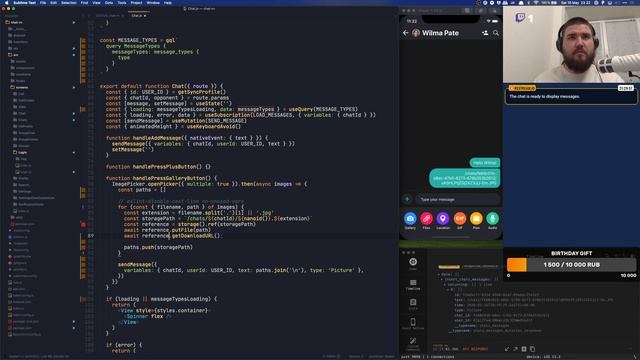The height and width of the screenshot is (360, 640).
Task: Tap the Audio attachment icon
Action: pyautogui.click(x=493, y=218)
